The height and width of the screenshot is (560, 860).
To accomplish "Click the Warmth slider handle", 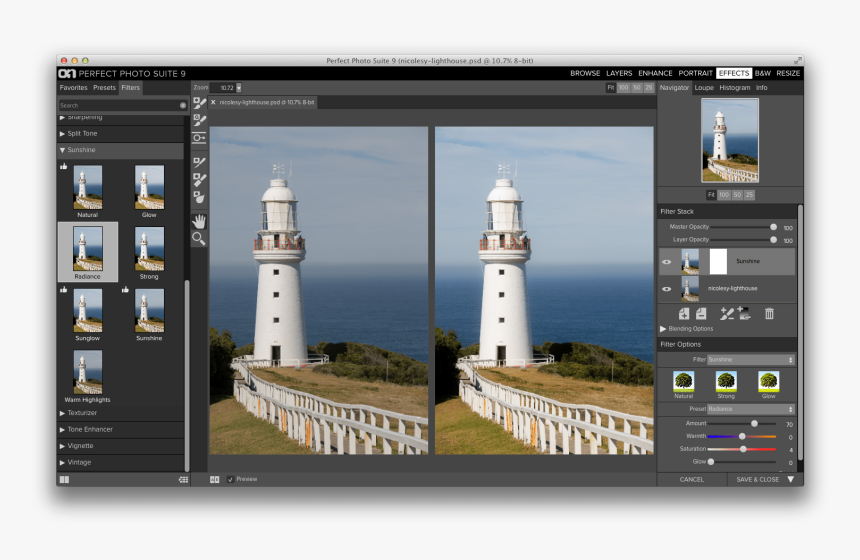I will (x=742, y=437).
